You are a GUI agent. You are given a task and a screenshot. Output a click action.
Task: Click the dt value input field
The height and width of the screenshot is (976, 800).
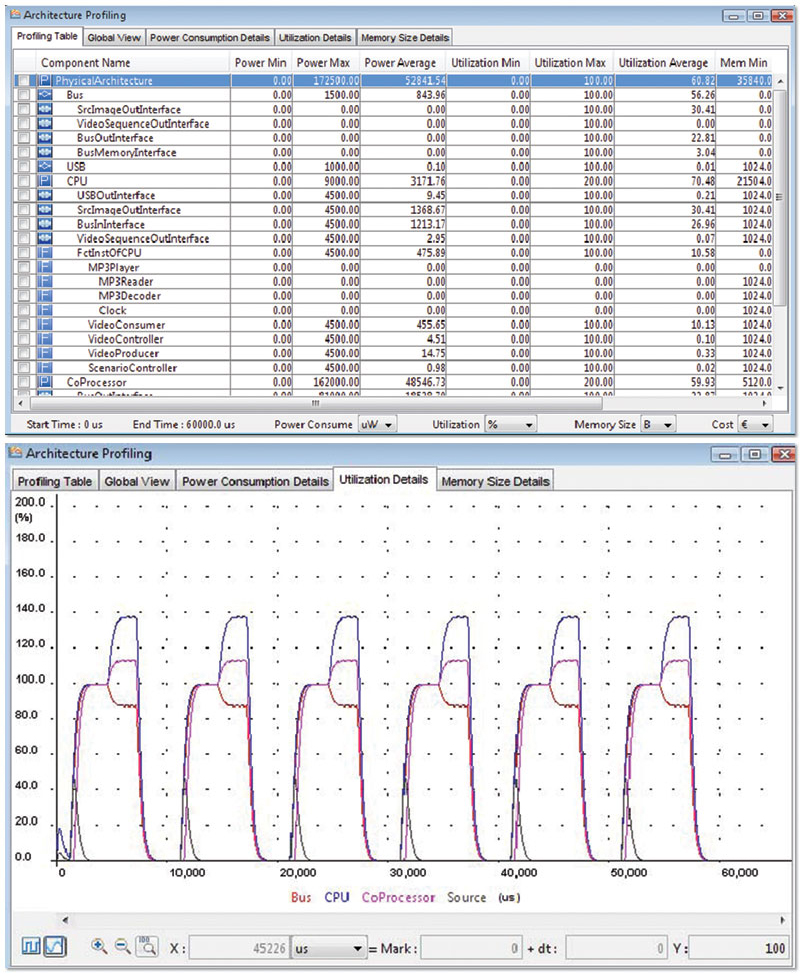click(x=616, y=948)
